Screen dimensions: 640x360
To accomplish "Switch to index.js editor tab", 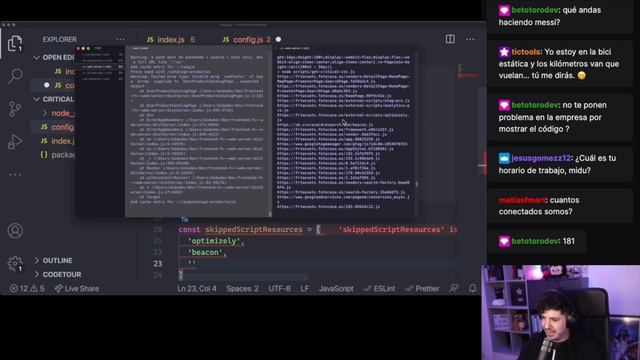I will click(171, 40).
